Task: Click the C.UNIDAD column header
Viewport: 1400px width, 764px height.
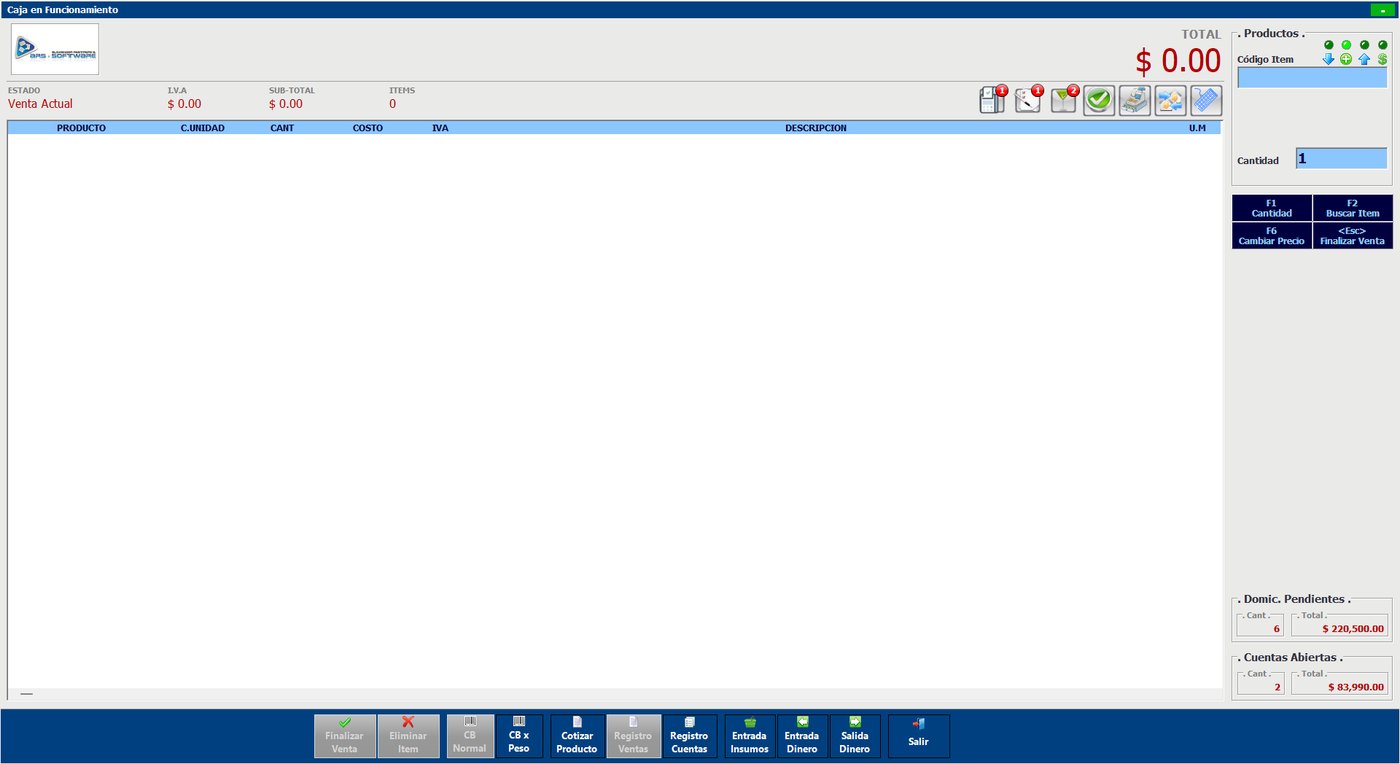Action: point(202,128)
